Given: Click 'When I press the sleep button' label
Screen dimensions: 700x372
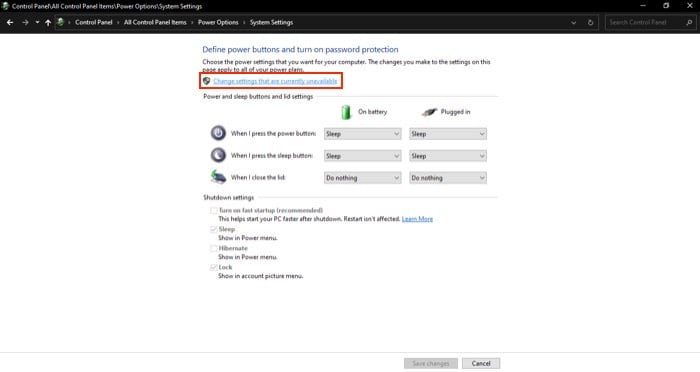Looking at the screenshot, I should [271, 155].
